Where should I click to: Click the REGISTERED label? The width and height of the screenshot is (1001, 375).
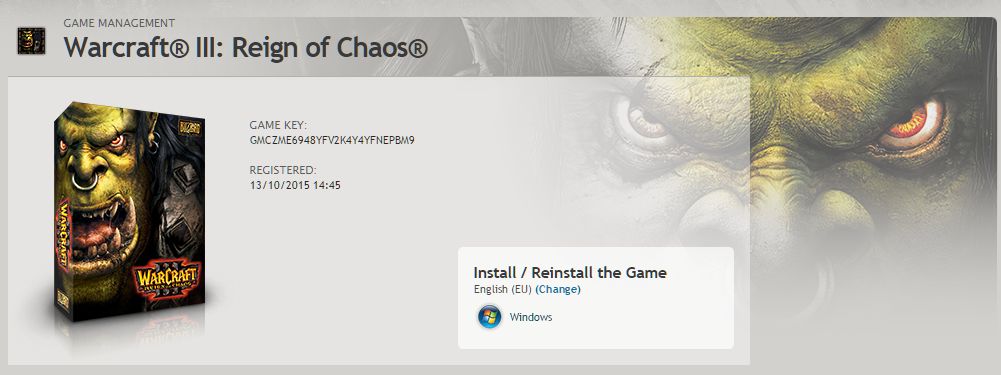pos(283,171)
